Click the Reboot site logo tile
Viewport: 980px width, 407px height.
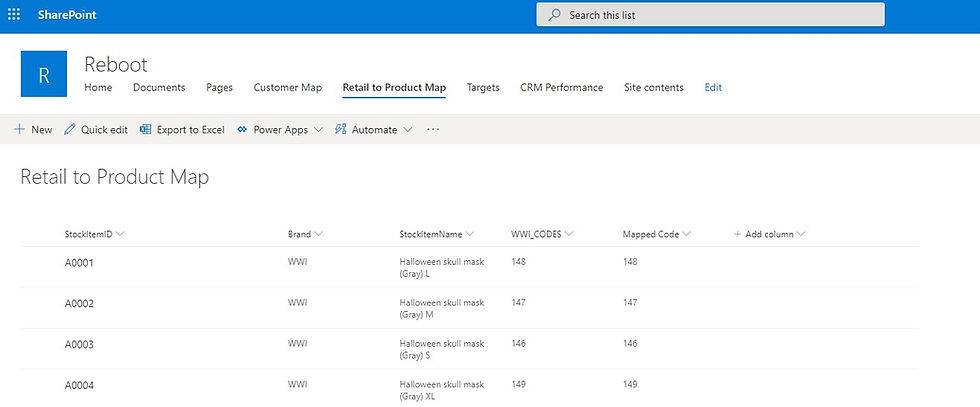coord(44,74)
